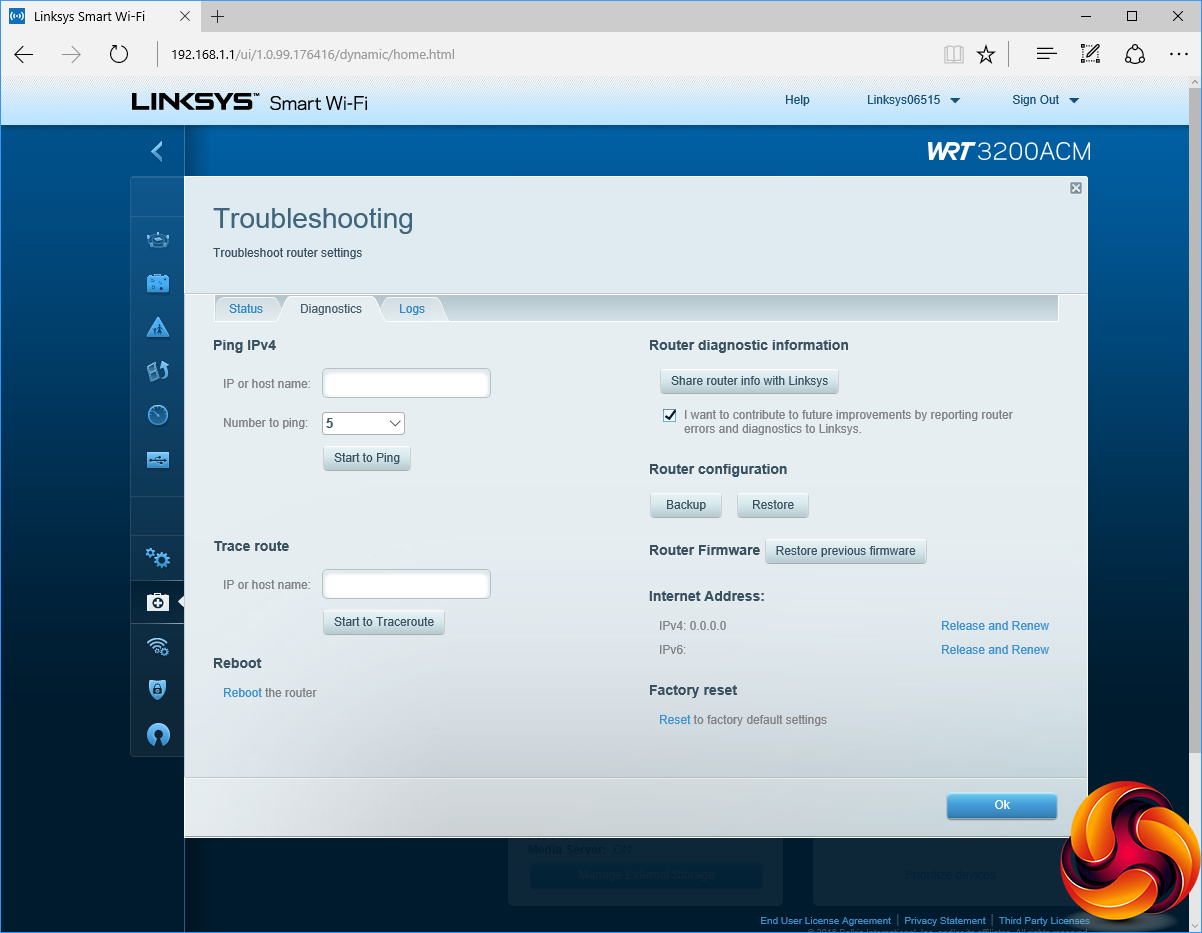Click the Start to Traceroute button
The image size is (1202, 933).
click(384, 622)
